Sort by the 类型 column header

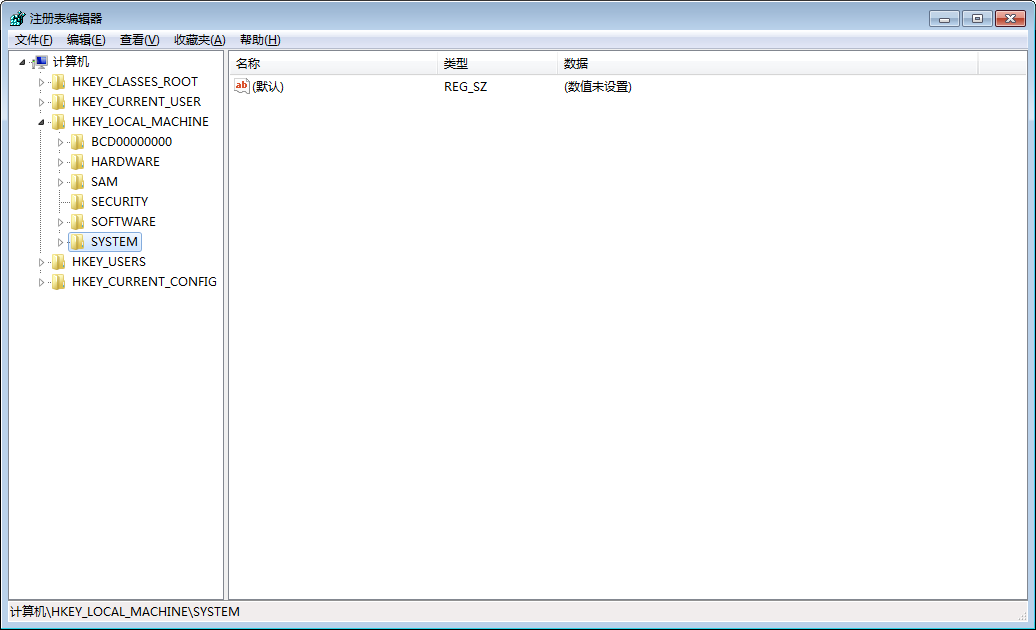498,63
